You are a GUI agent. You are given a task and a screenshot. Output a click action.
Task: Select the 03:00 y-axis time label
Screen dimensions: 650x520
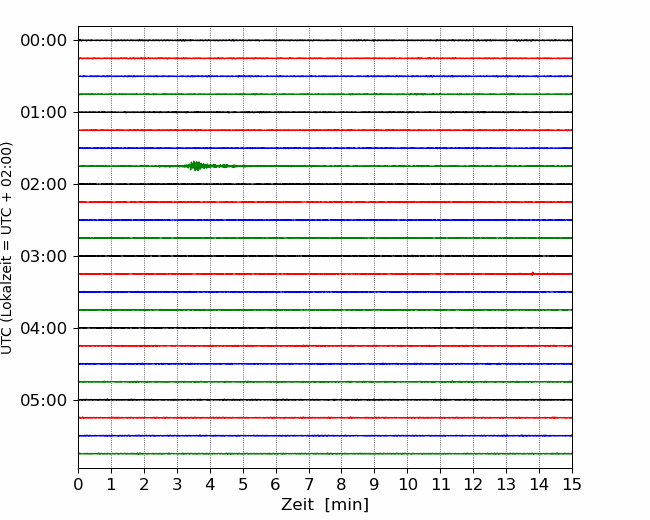click(44, 256)
